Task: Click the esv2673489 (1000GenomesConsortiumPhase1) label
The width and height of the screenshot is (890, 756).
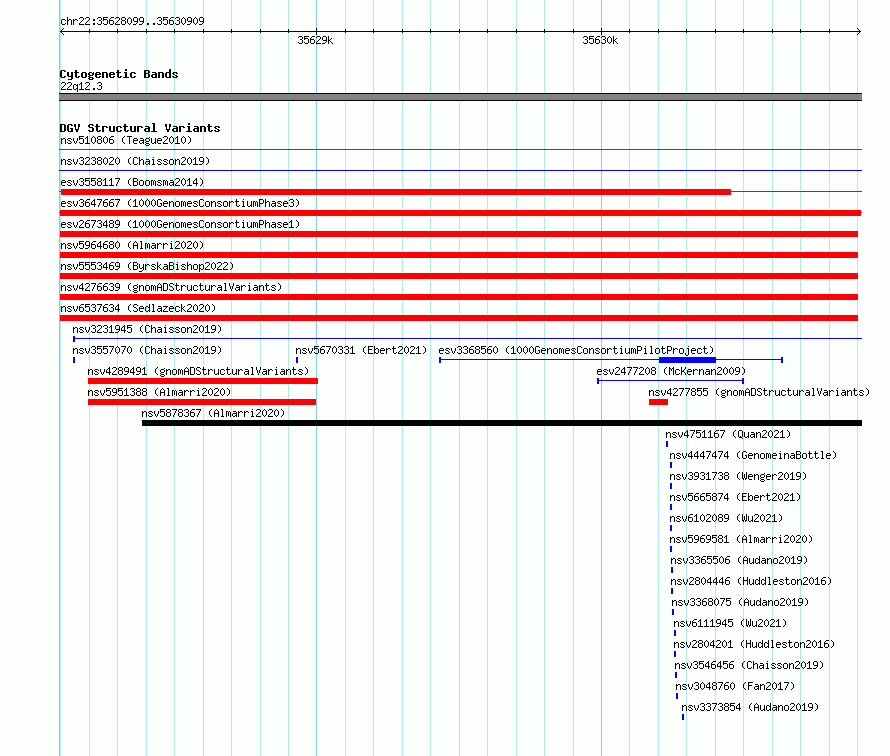Action: 180,224
